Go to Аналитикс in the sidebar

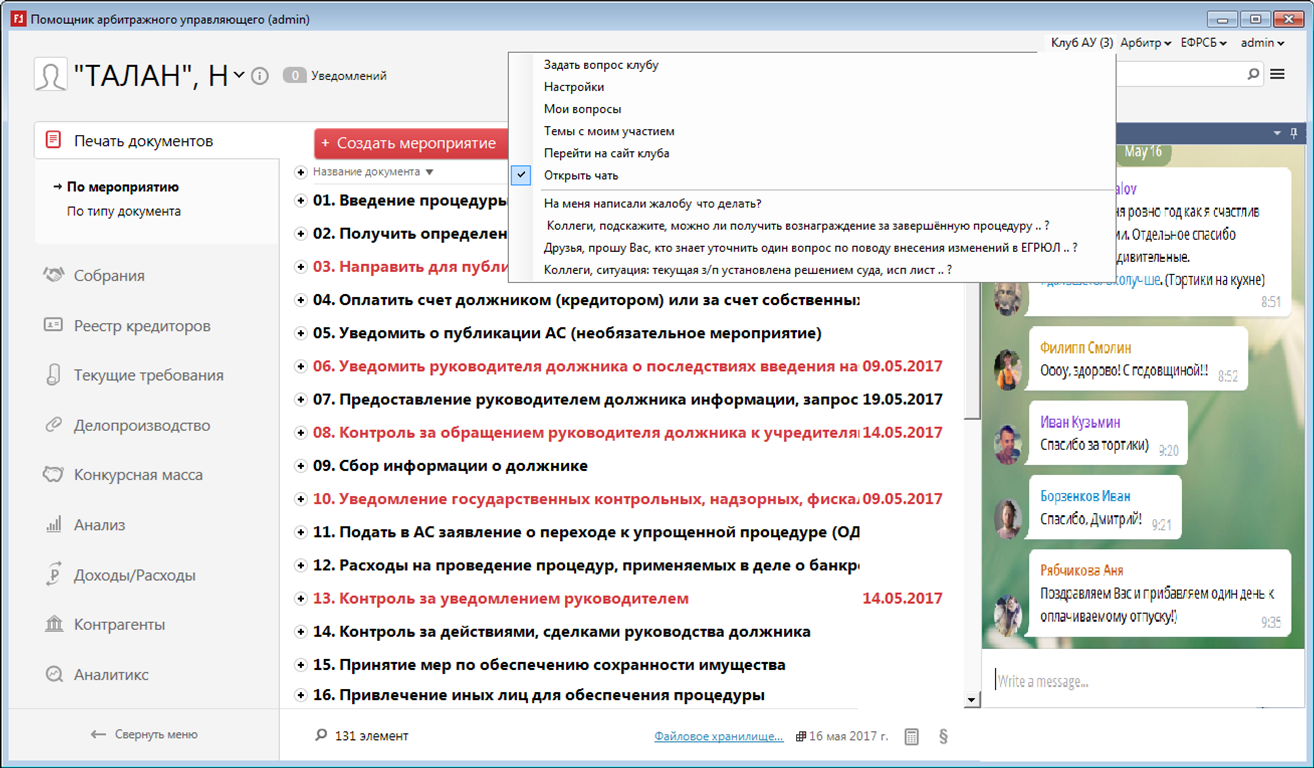(x=110, y=675)
